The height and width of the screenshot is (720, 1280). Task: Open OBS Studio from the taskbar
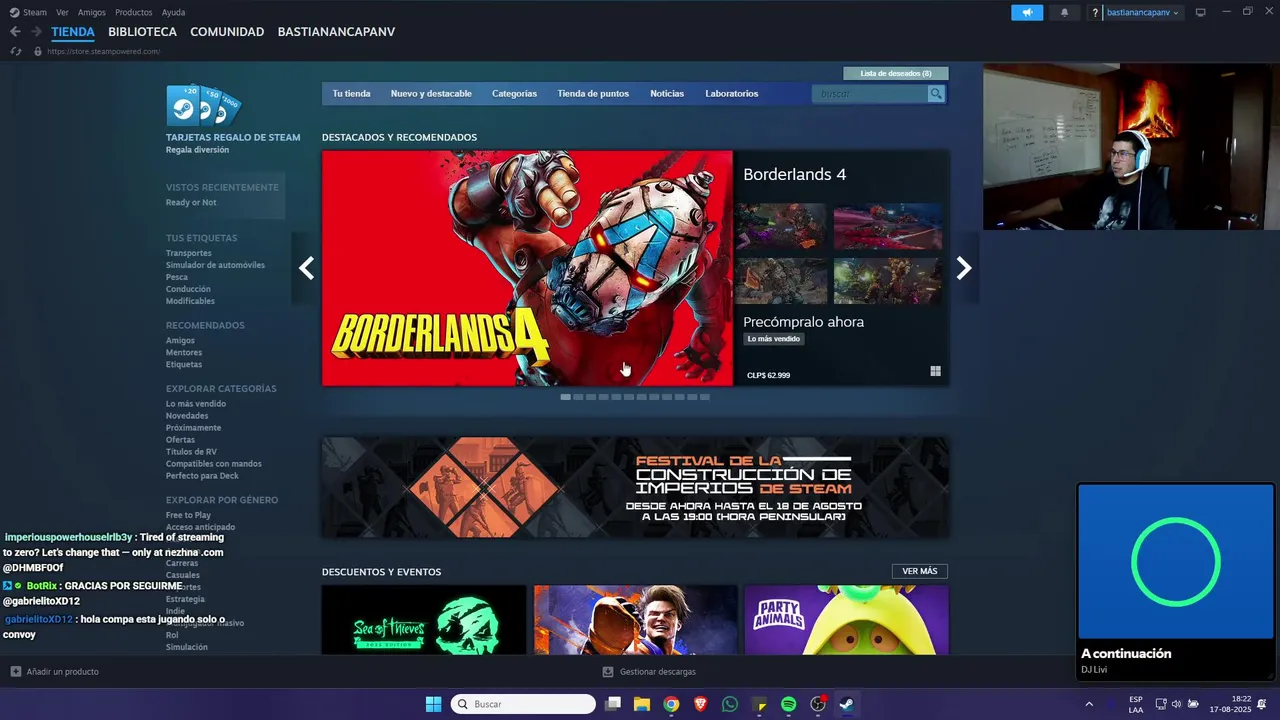pyautogui.click(x=818, y=704)
